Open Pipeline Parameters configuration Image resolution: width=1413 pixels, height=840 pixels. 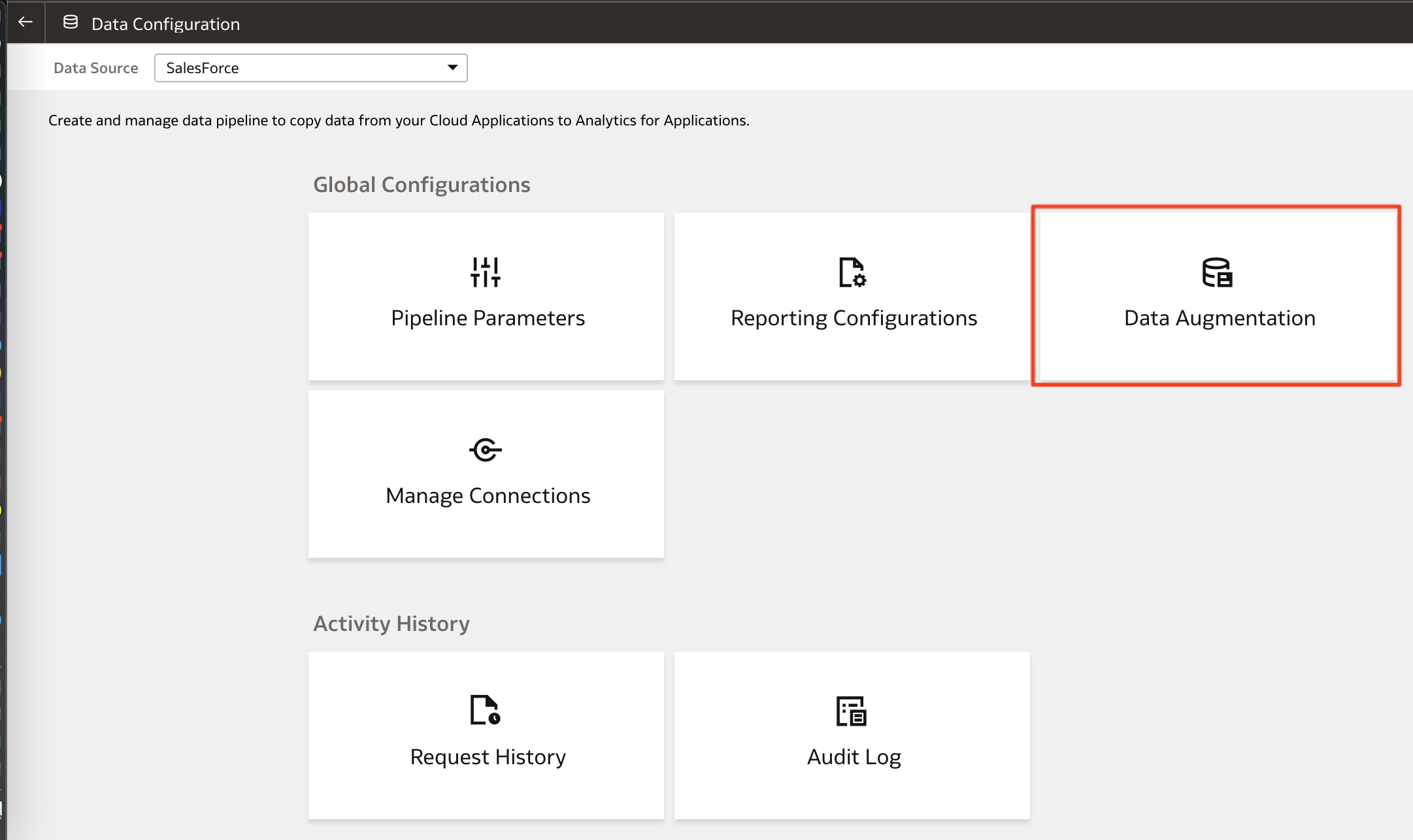[486, 297]
